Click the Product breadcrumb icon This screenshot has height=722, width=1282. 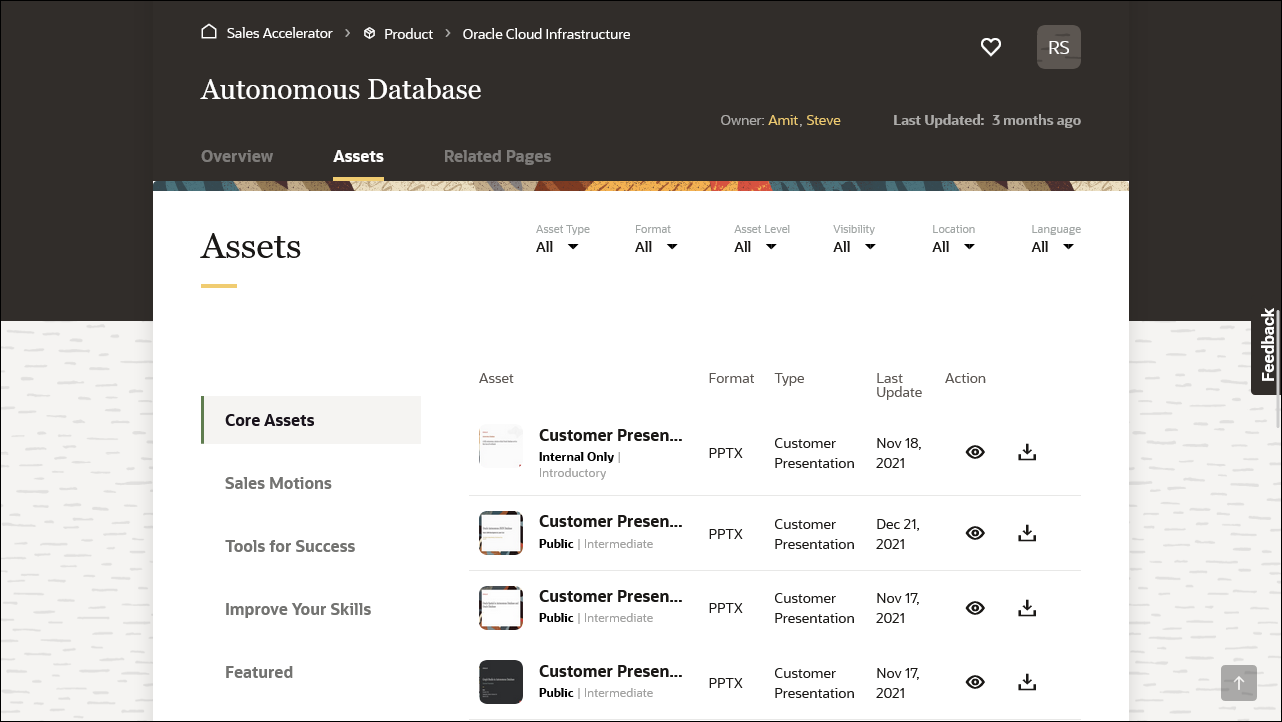tap(369, 33)
